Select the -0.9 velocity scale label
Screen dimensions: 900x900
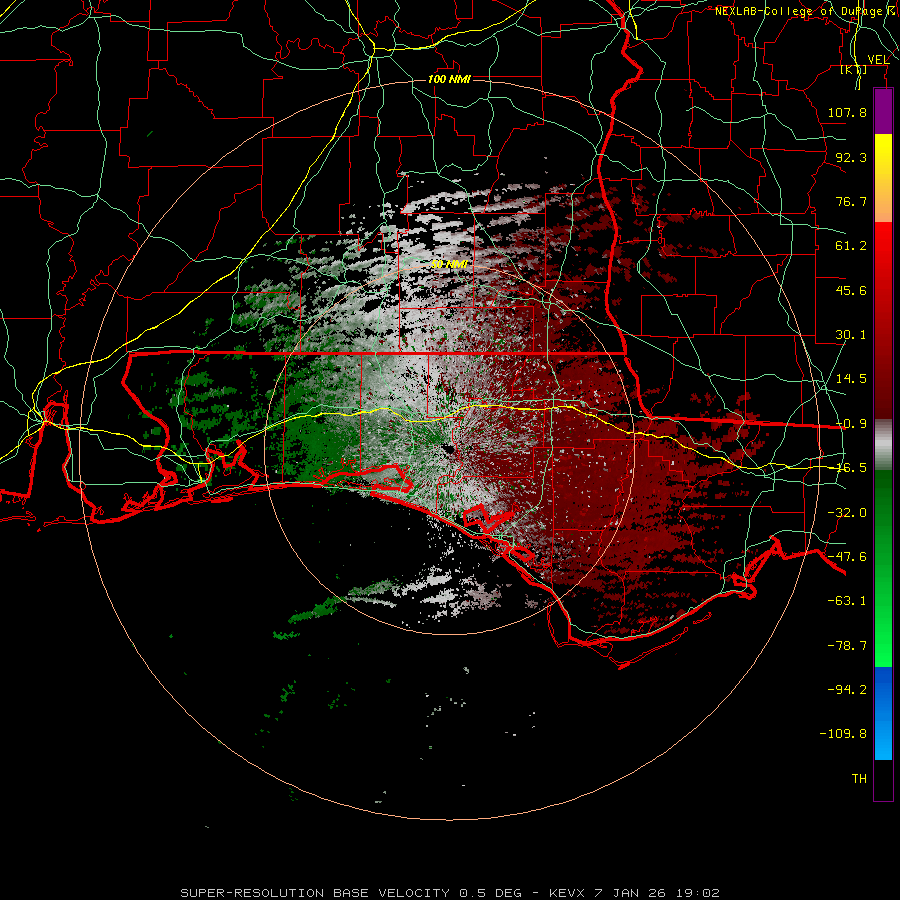[x=851, y=424]
